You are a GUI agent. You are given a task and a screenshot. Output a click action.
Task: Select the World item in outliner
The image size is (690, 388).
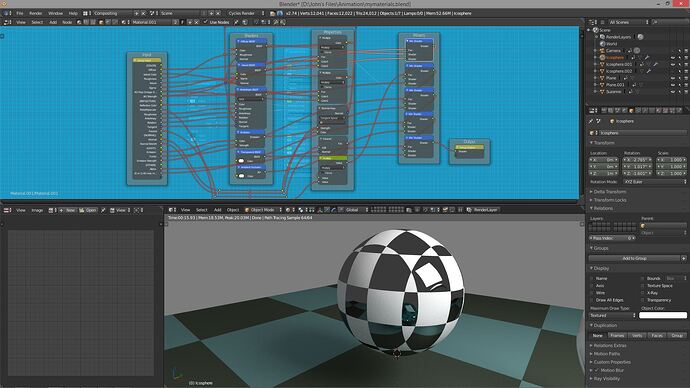point(611,44)
